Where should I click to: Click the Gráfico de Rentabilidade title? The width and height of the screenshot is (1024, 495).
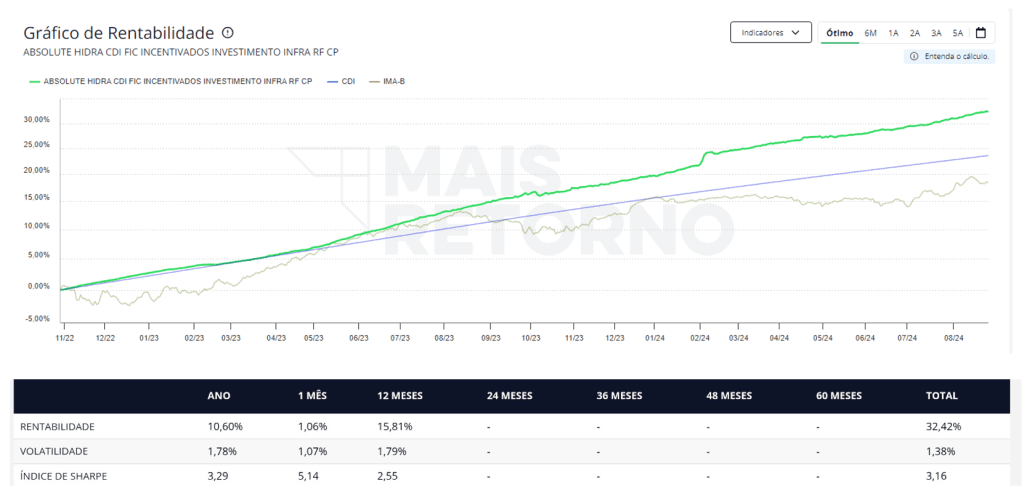119,33
